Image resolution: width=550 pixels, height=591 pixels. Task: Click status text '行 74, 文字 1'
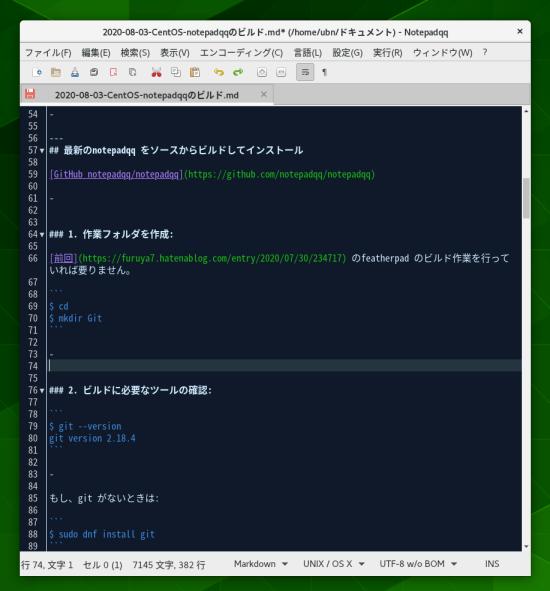coord(47,565)
